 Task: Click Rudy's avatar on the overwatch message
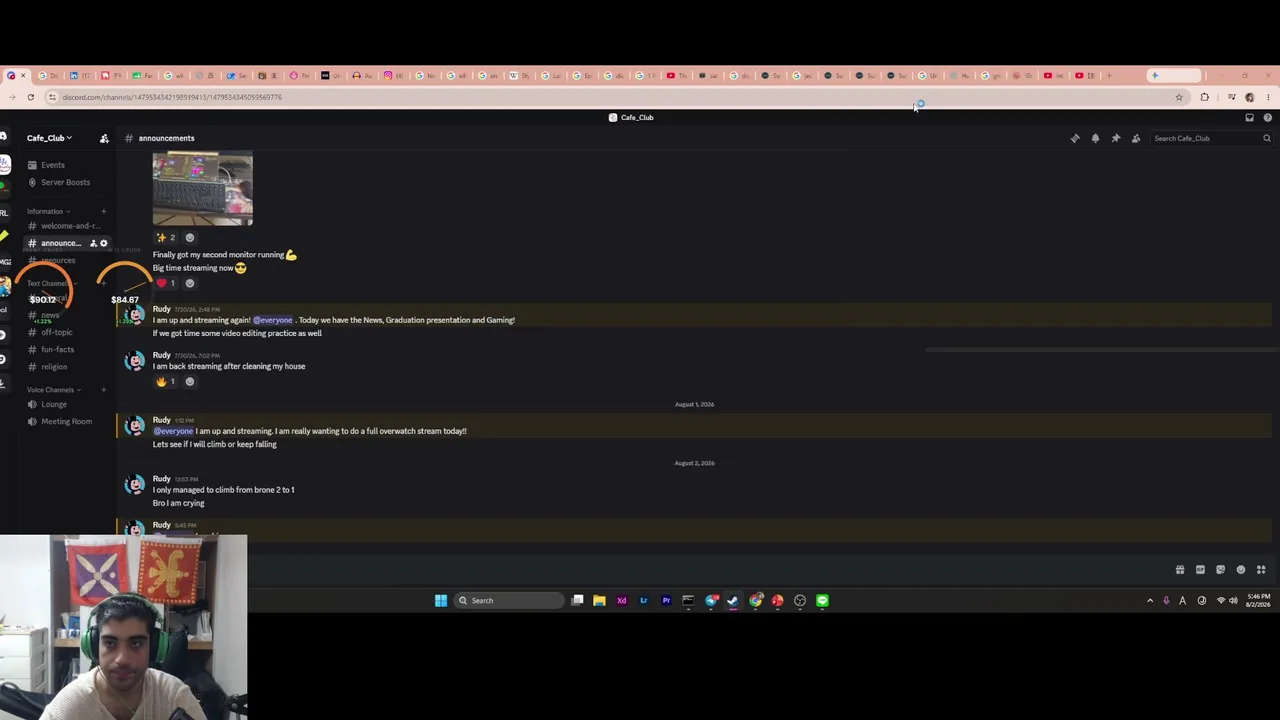134,426
